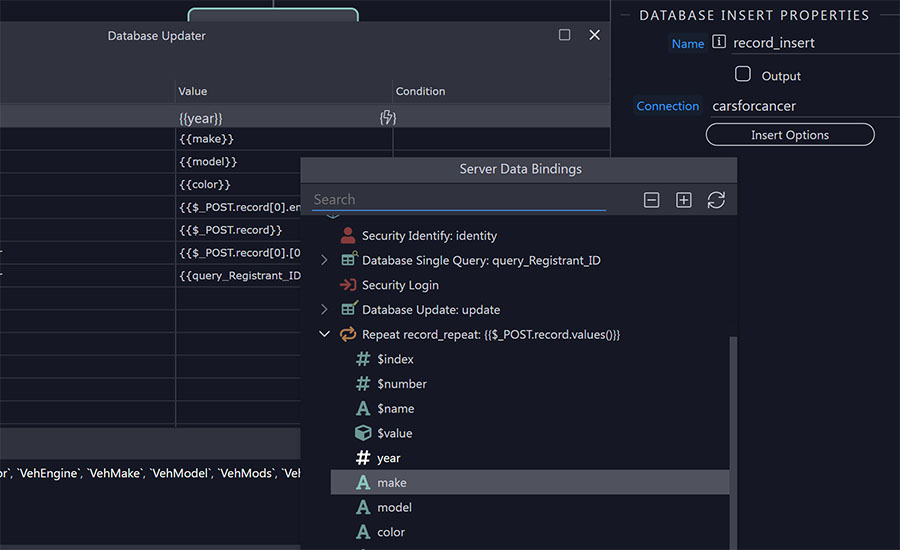Click the Search field in Server Data Bindings

click(459, 199)
